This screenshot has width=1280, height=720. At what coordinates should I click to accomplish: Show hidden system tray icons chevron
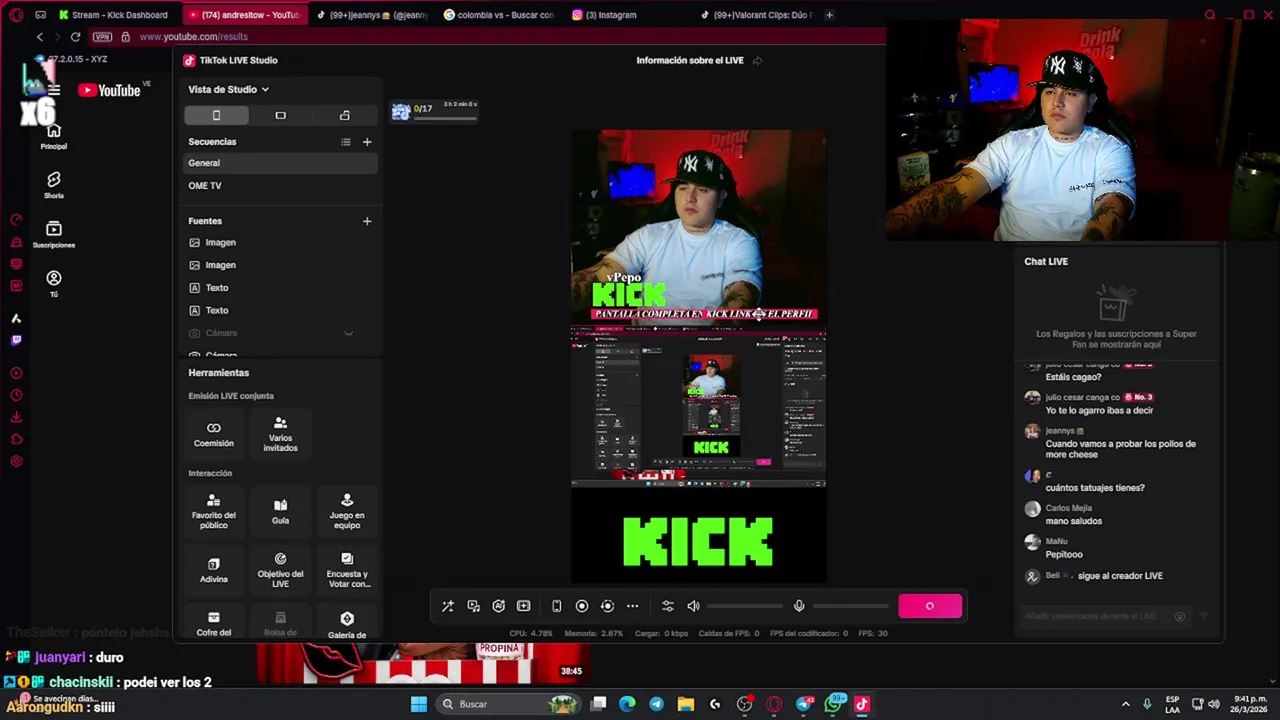[x=1125, y=704]
